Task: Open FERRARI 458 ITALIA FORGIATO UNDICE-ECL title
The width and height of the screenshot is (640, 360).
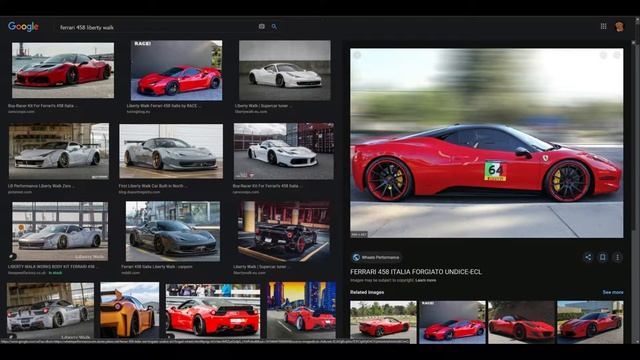Action: point(416,272)
